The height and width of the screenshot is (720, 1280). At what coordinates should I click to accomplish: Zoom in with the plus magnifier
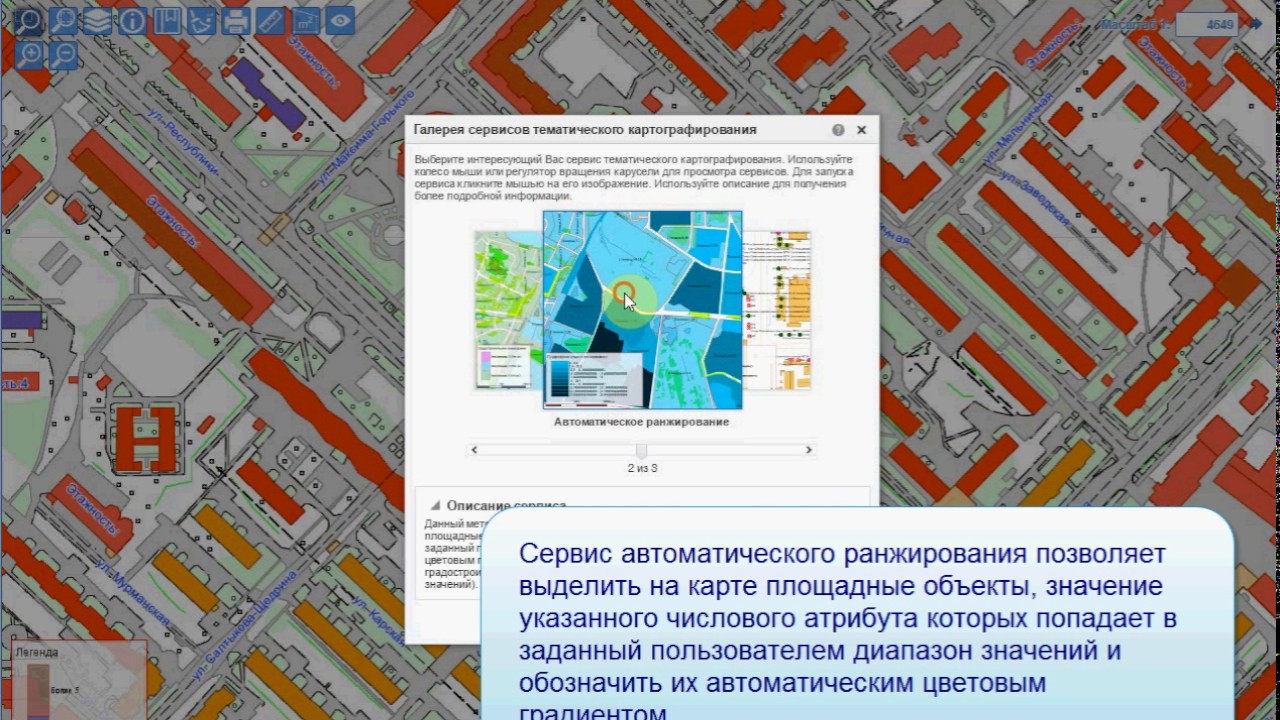[x=29, y=54]
